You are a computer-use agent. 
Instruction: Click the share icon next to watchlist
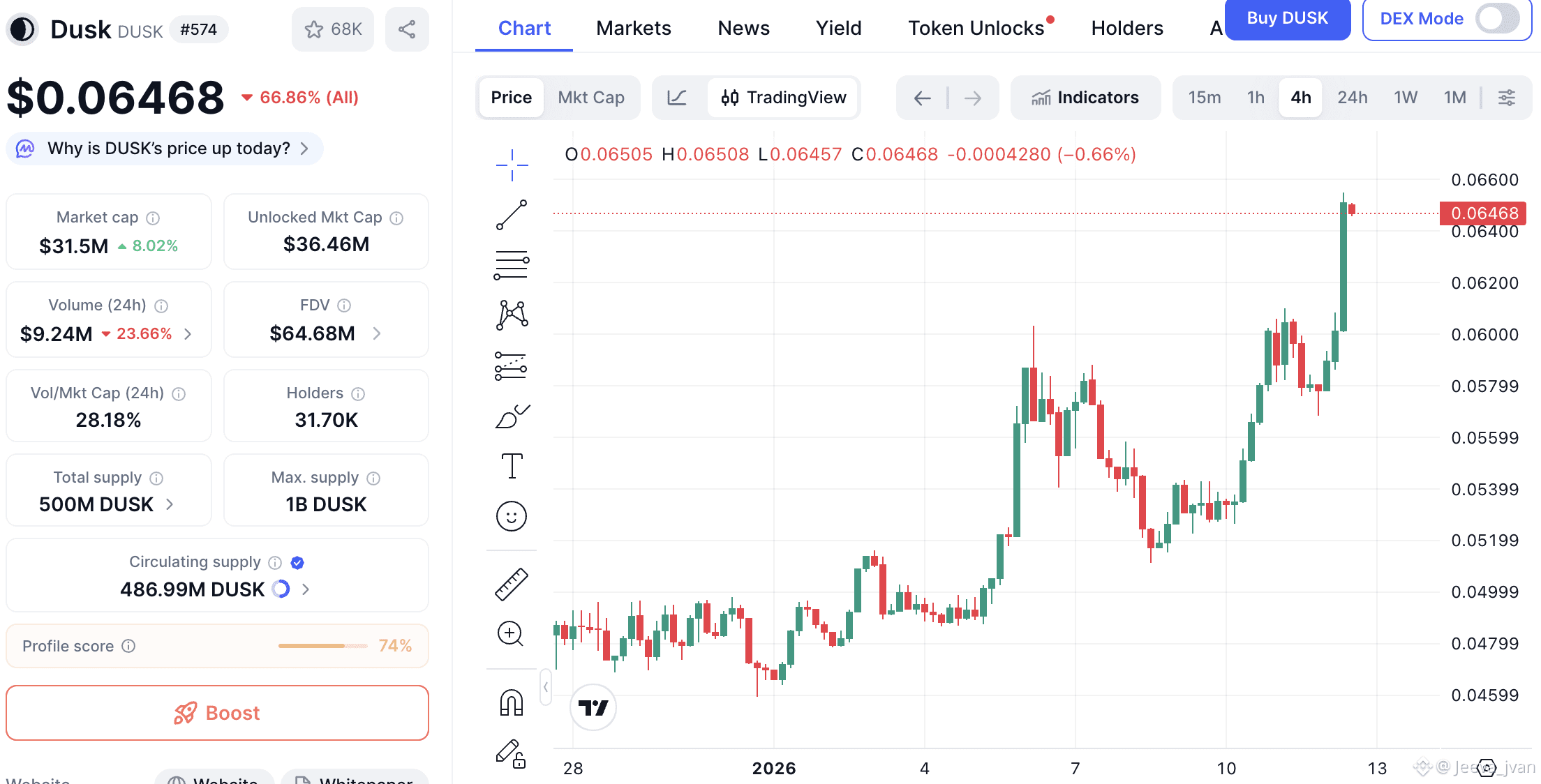[x=407, y=29]
